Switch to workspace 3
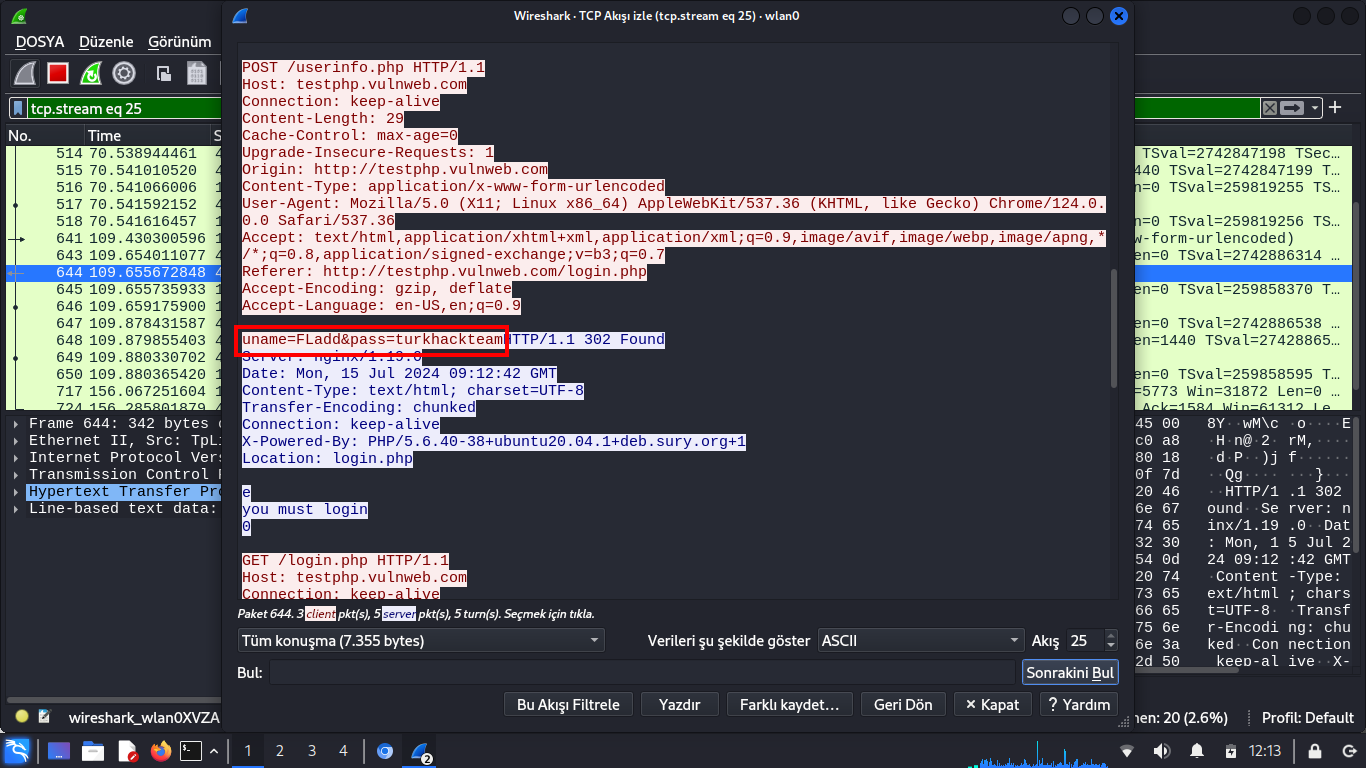This screenshot has height=768, width=1366. click(x=312, y=751)
